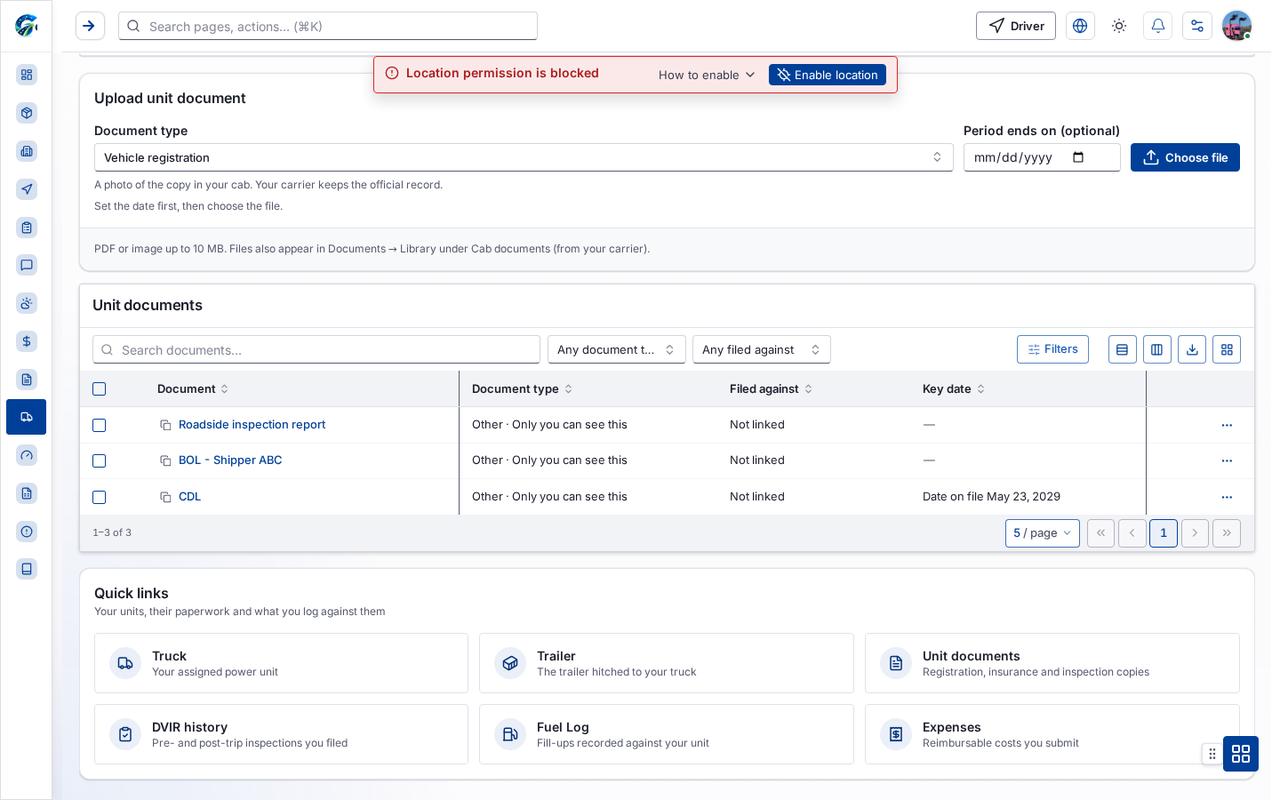This screenshot has height=800, width=1280.
Task: Expand sidebar with arrow button
Action: coord(90,26)
